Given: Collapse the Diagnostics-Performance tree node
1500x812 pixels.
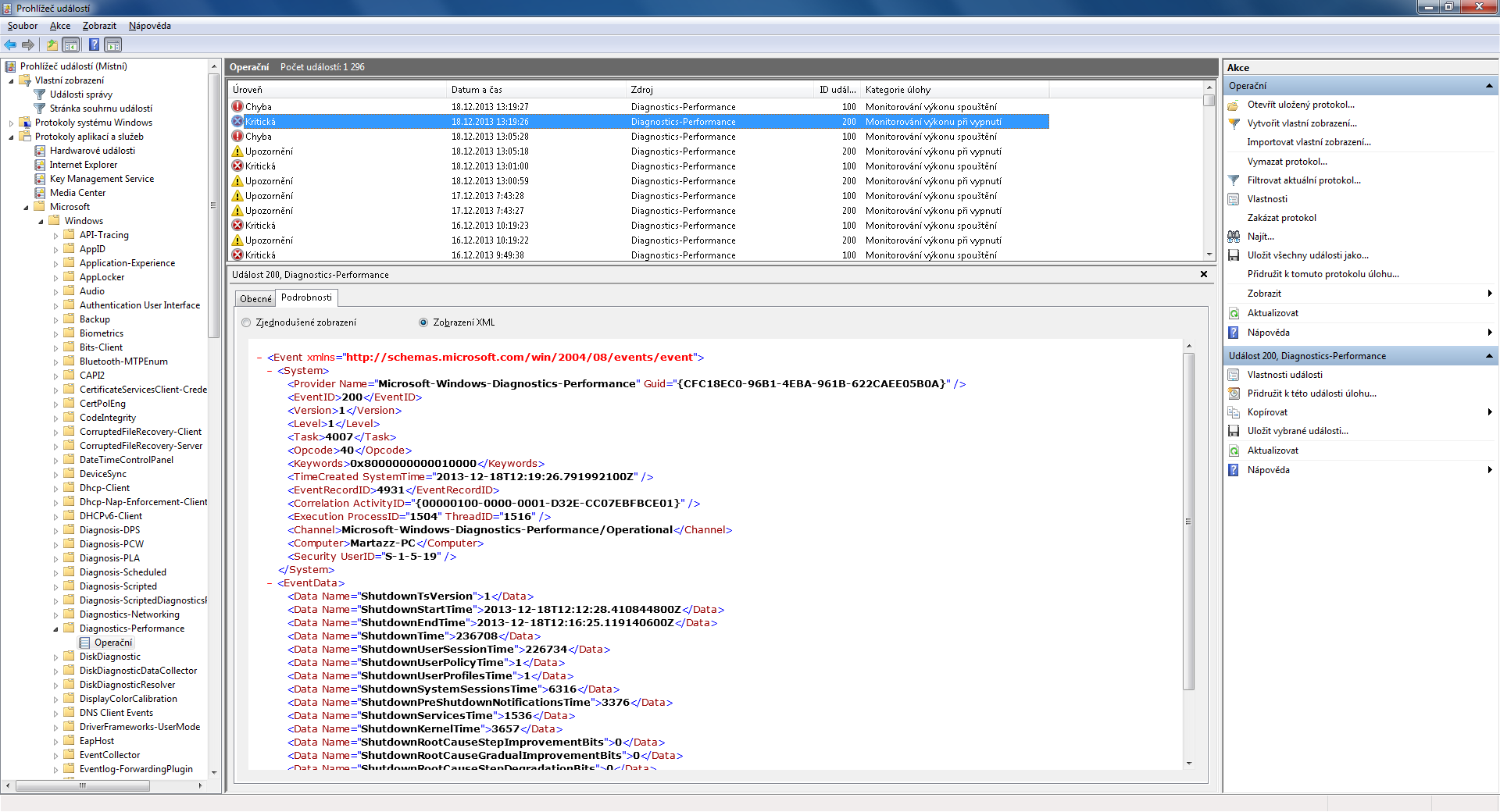Looking at the screenshot, I should tap(56, 629).
